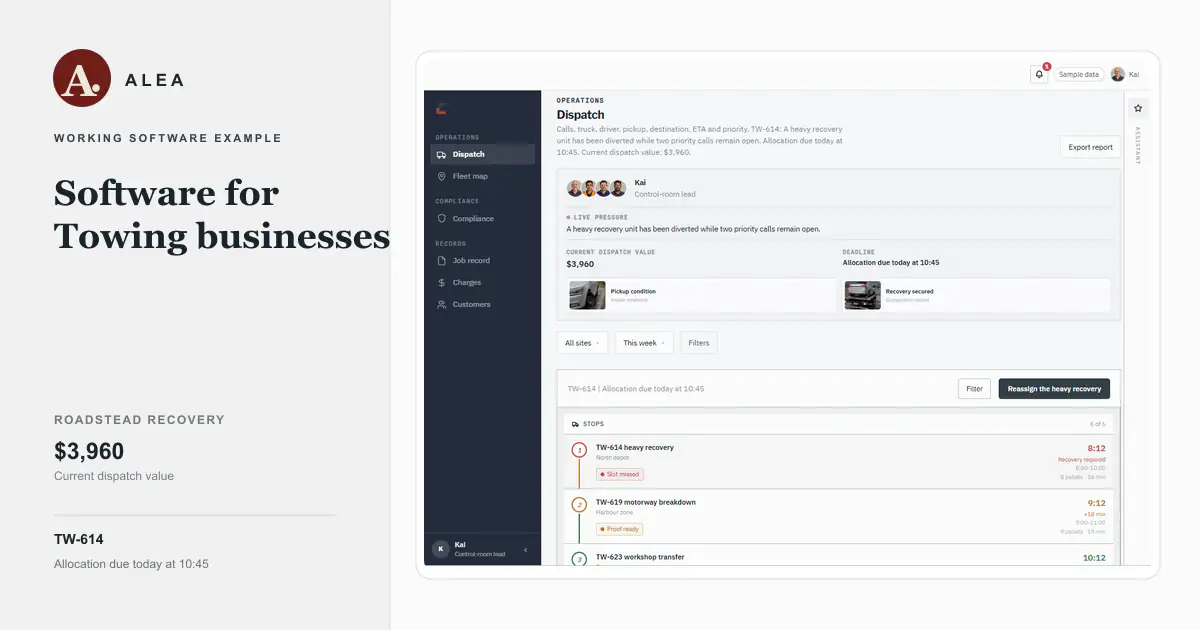Click the K avatar at sidebar bottom

(440, 549)
